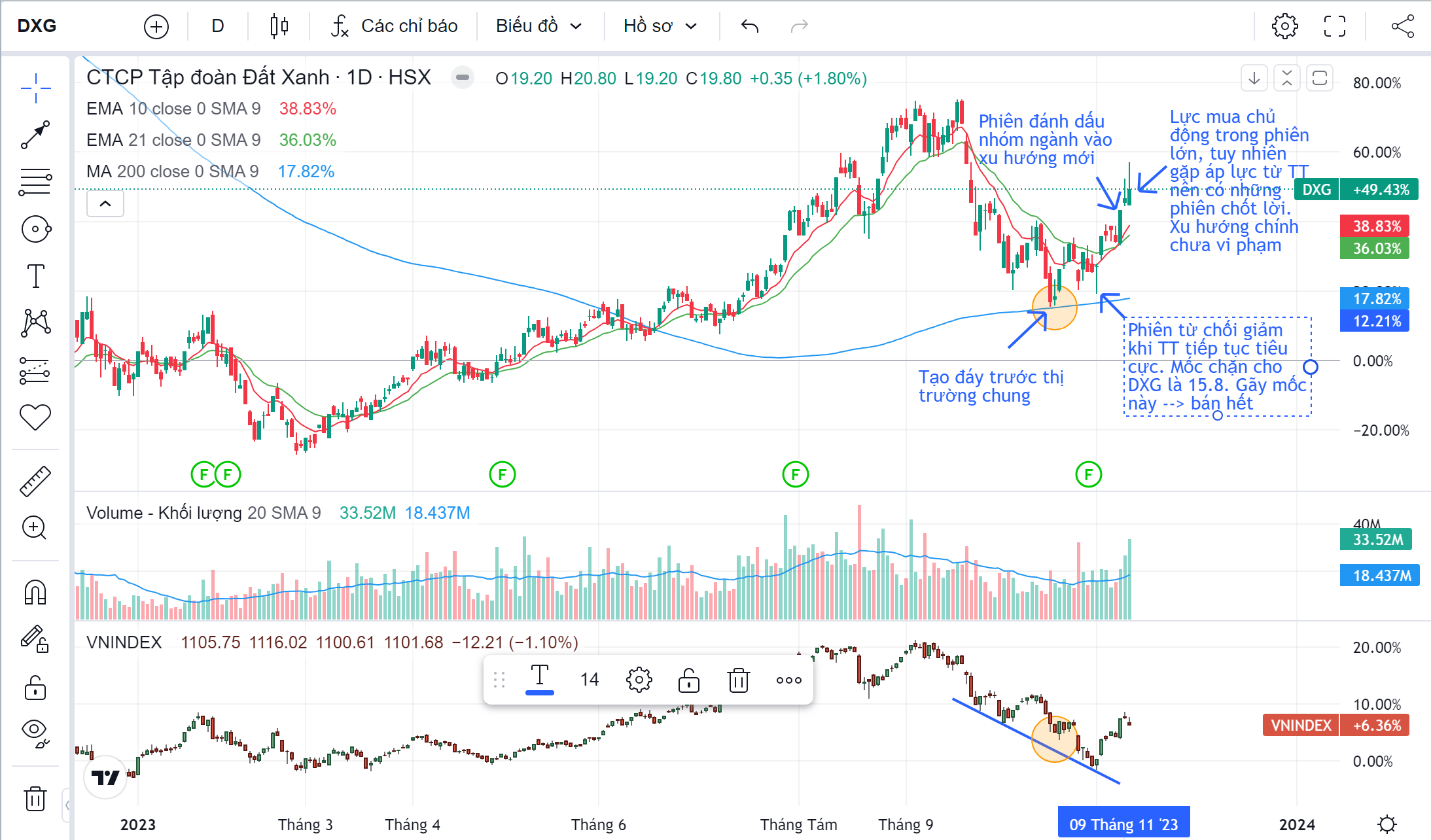Open floating toolbar settings gear
Screen dimensions: 1431x840
(x=639, y=680)
